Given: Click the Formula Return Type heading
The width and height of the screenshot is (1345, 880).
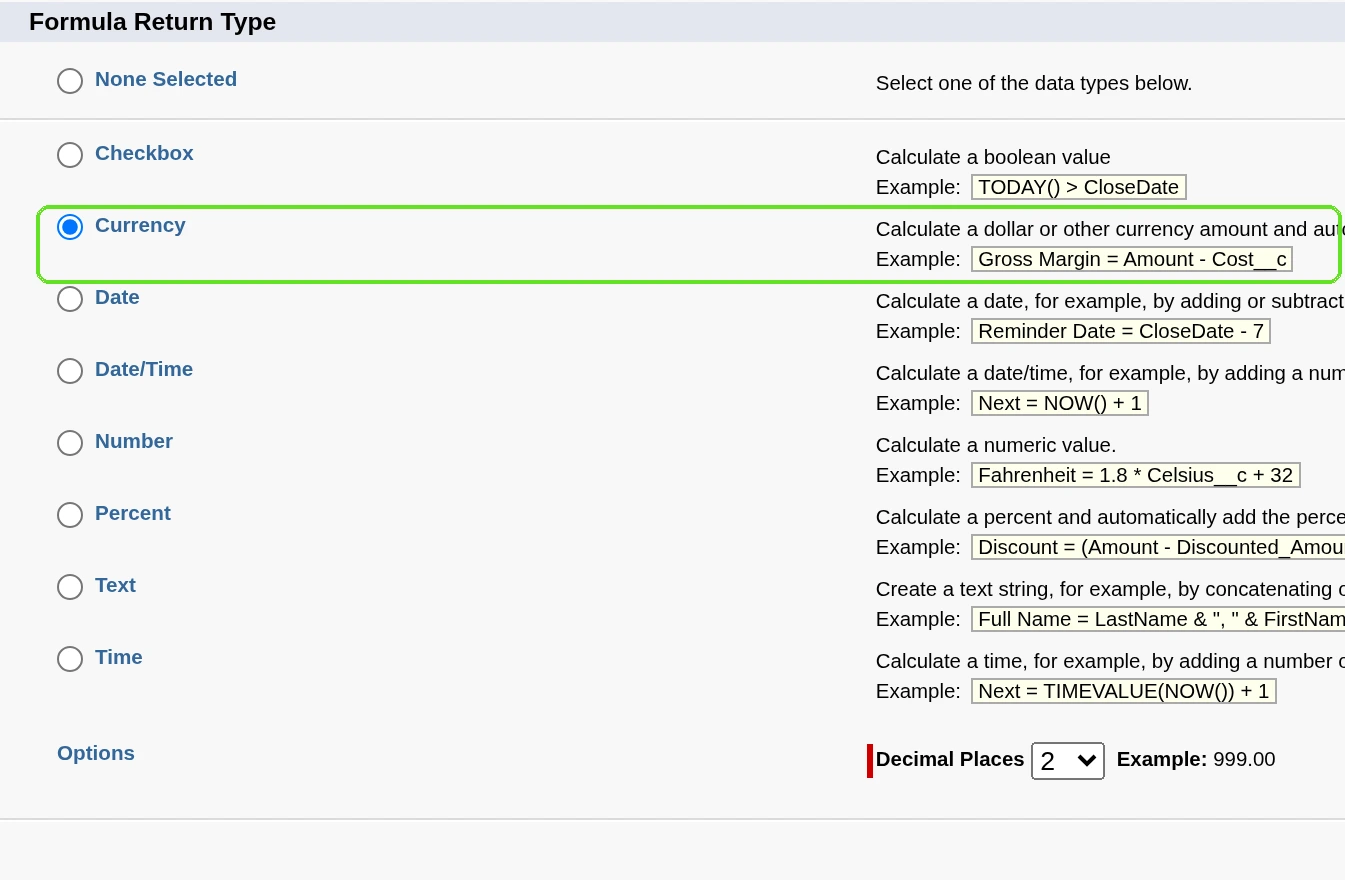Looking at the screenshot, I should point(152,22).
